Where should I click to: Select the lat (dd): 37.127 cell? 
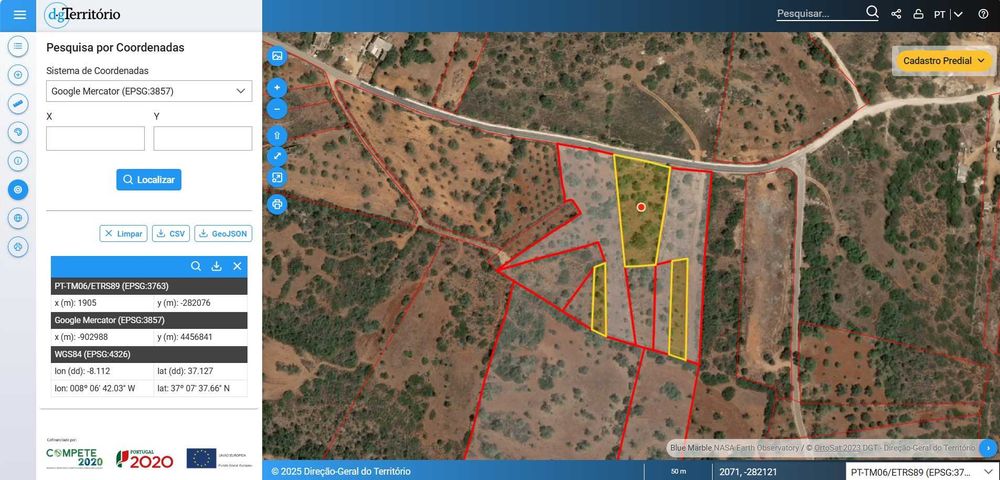[200, 371]
